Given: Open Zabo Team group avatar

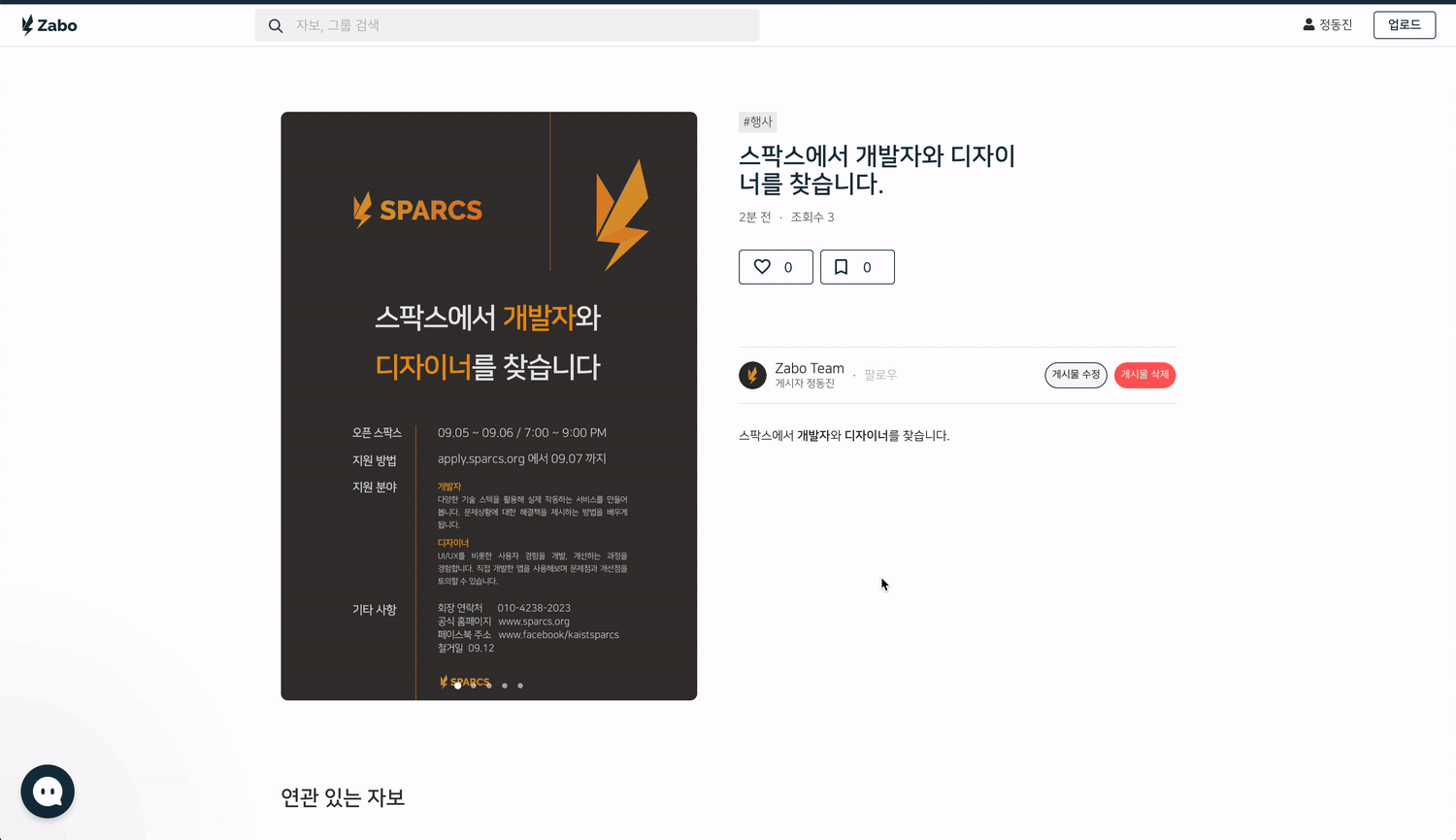Looking at the screenshot, I should point(752,375).
